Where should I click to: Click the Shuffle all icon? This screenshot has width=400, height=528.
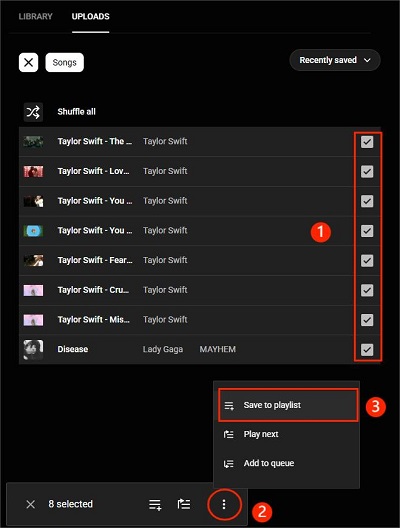point(33,112)
